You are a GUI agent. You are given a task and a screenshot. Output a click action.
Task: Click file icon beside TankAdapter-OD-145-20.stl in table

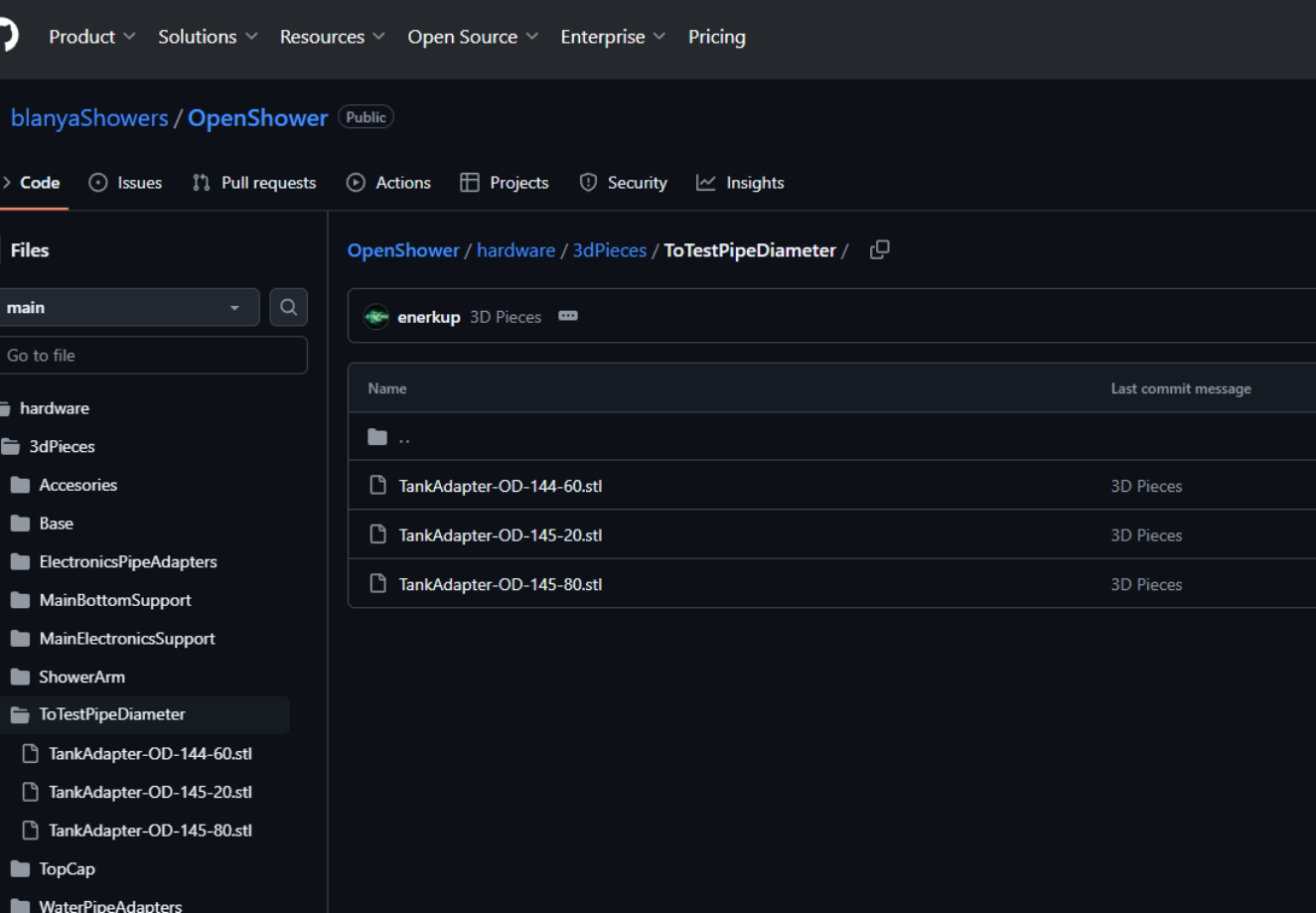click(377, 534)
